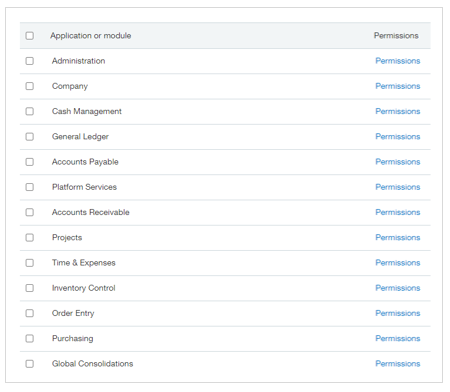Open Permissions for Accounts Payable

tap(398, 162)
